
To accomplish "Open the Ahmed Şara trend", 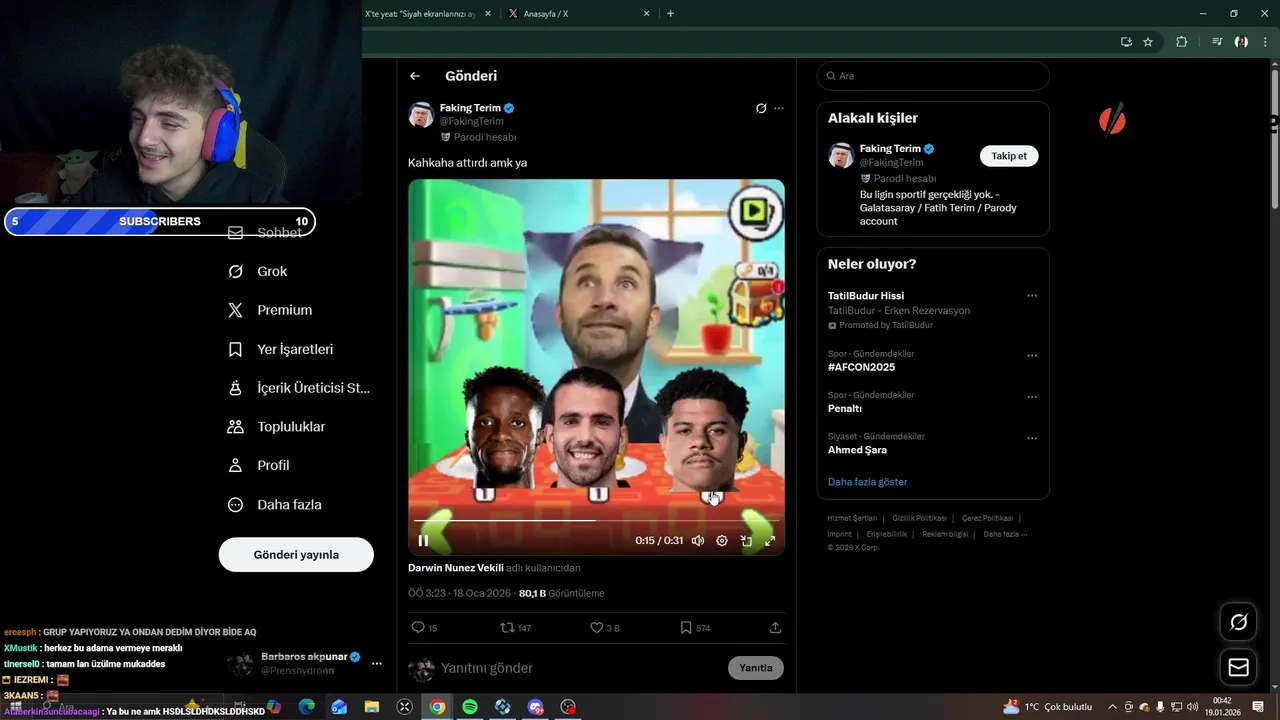I will click(858, 450).
